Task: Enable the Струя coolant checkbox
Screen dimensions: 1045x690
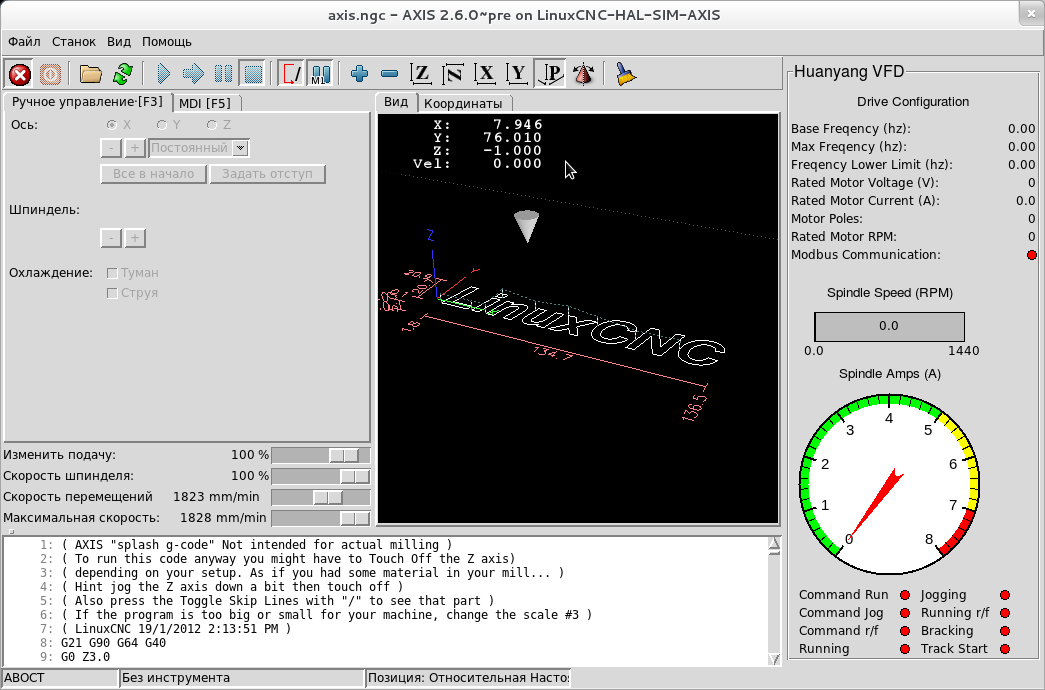Action: [x=113, y=293]
